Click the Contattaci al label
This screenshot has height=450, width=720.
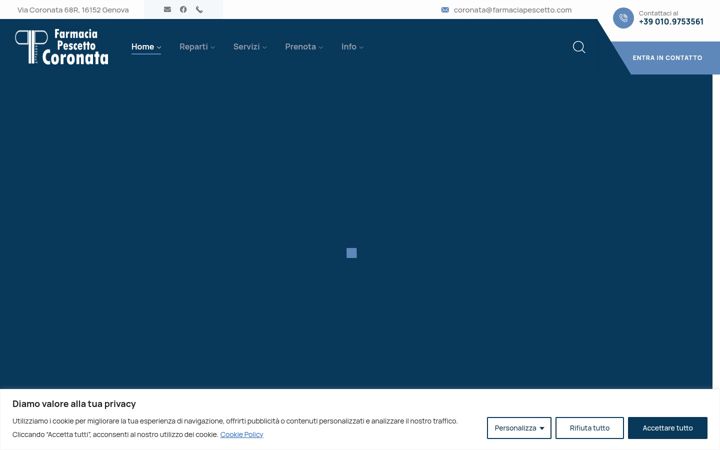(658, 13)
